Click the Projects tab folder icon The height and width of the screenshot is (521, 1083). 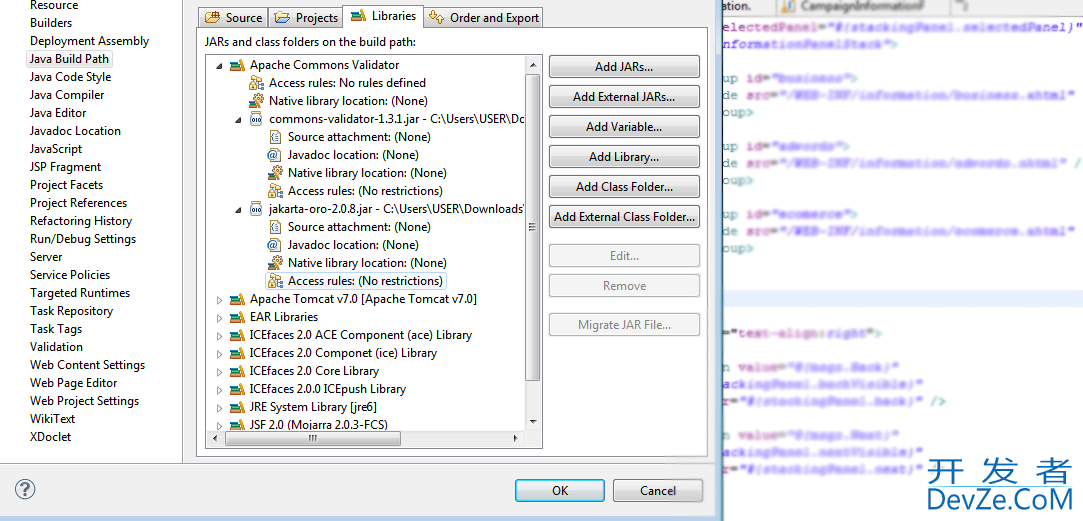pyautogui.click(x=281, y=17)
